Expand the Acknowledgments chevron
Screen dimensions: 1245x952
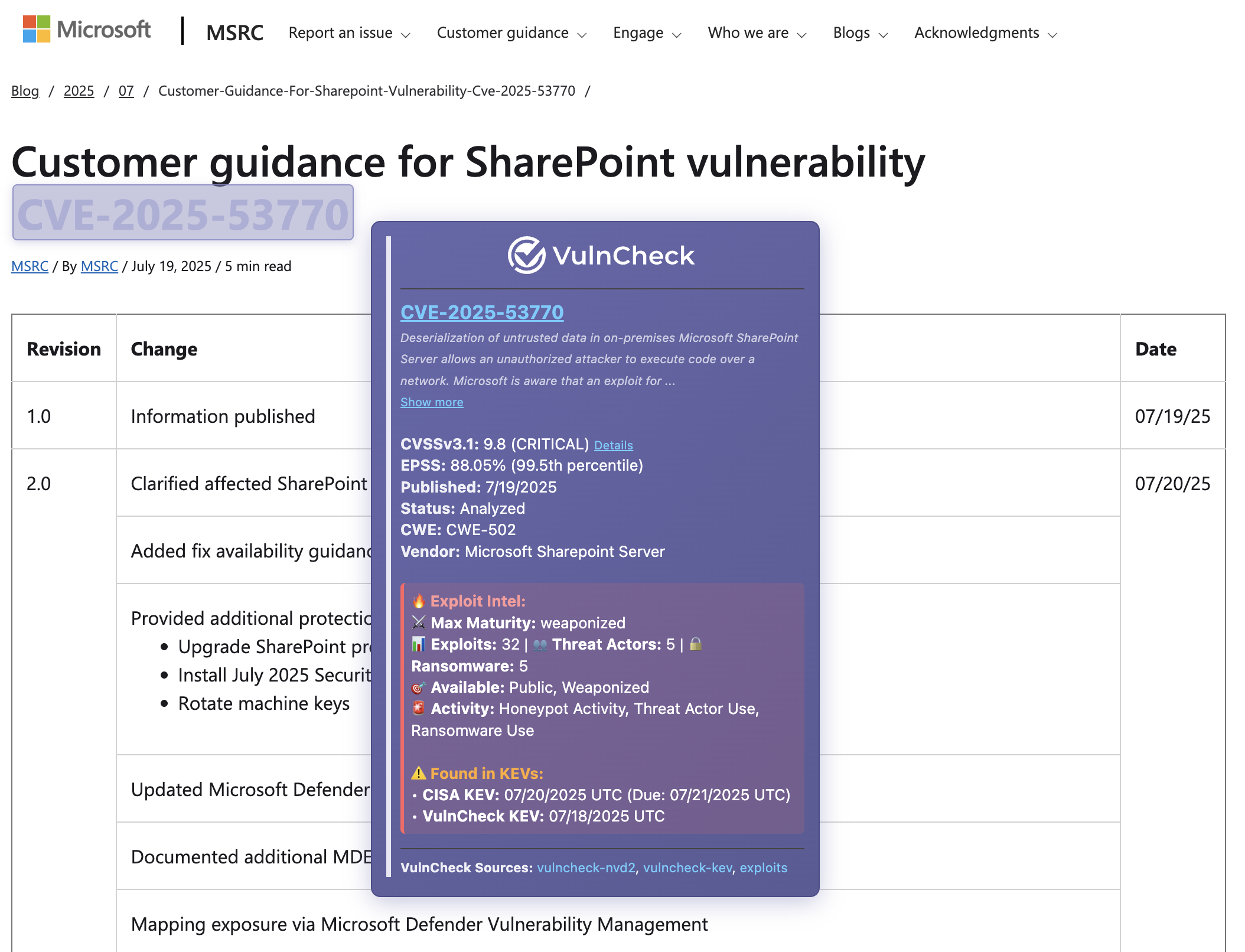click(x=1052, y=35)
